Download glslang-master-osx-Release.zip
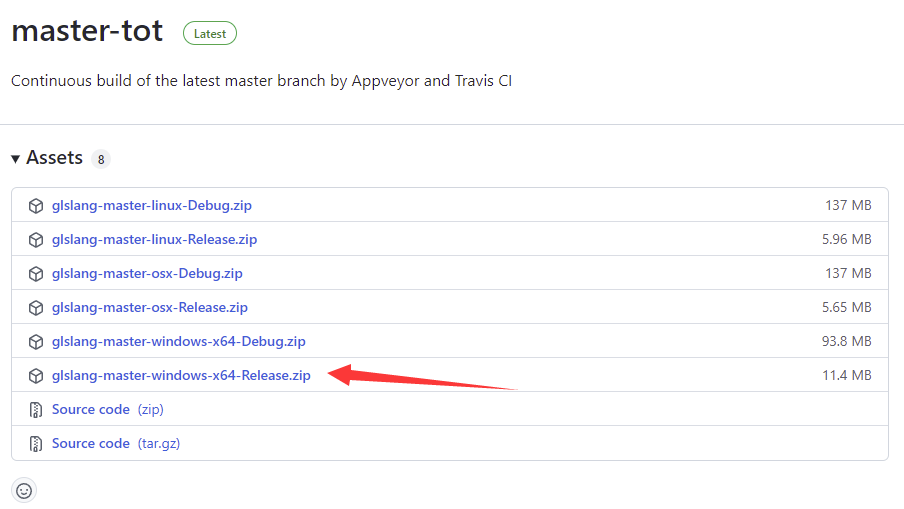 (x=150, y=308)
